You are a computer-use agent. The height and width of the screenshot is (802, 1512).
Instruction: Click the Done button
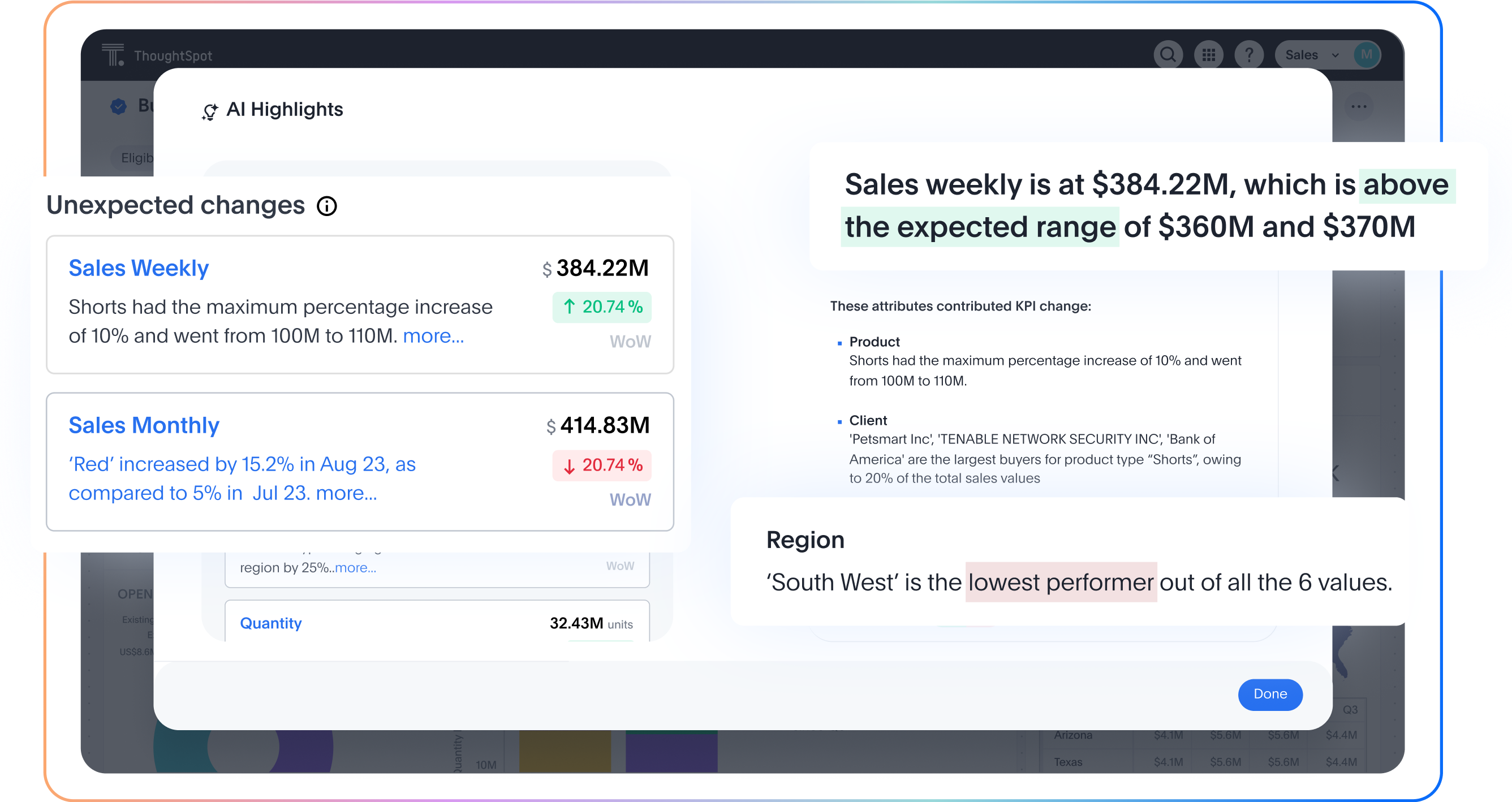[1269, 694]
